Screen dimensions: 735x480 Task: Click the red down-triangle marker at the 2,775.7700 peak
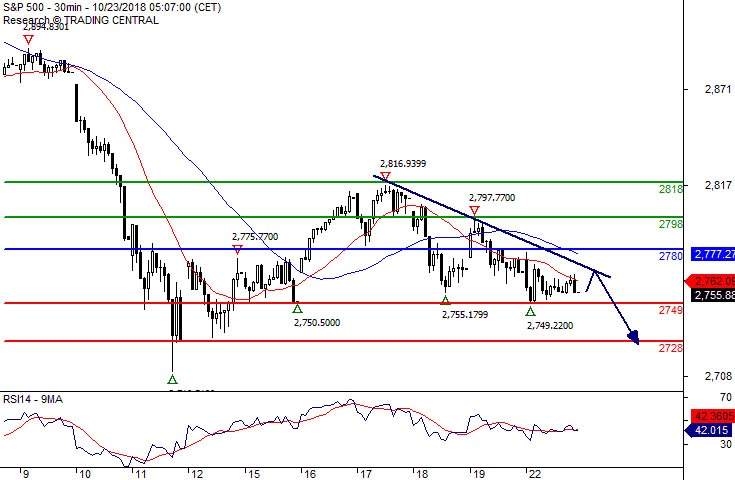[x=238, y=249]
